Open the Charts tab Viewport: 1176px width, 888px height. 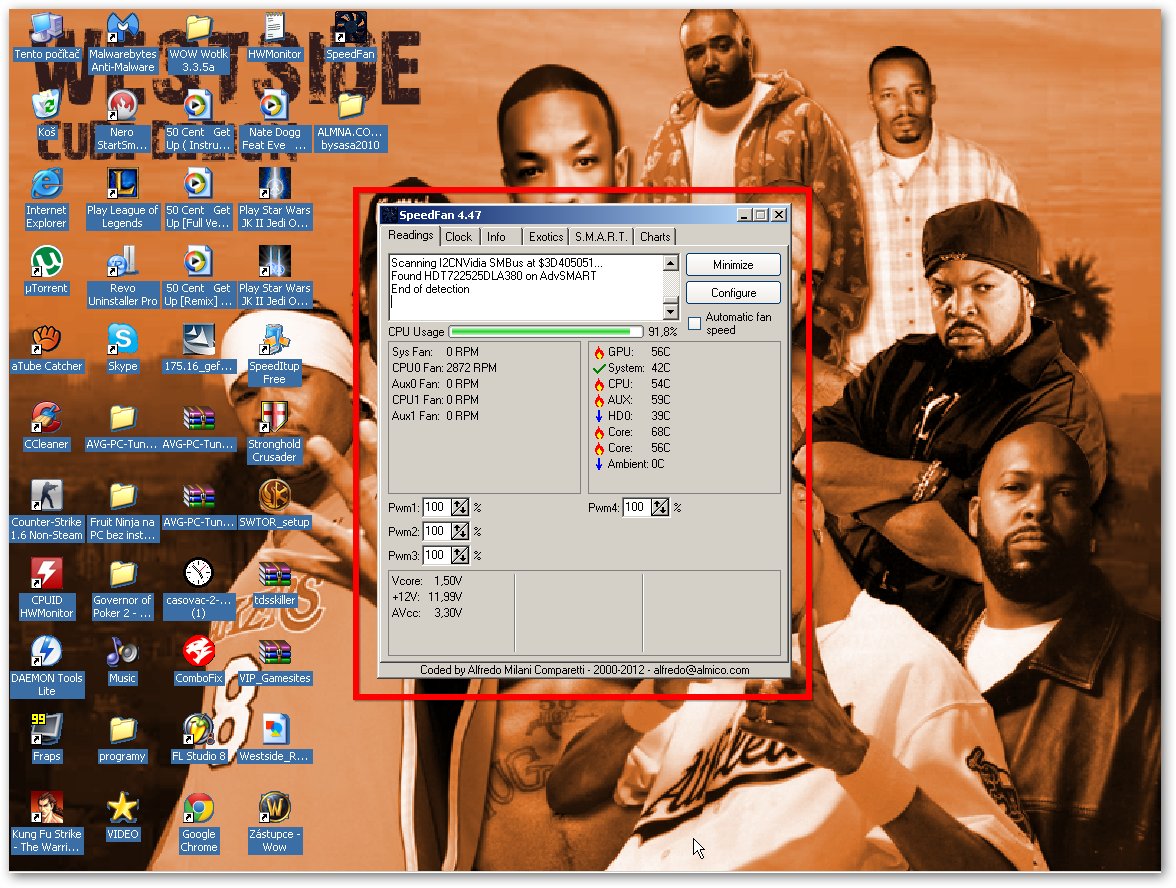pyautogui.click(x=655, y=237)
